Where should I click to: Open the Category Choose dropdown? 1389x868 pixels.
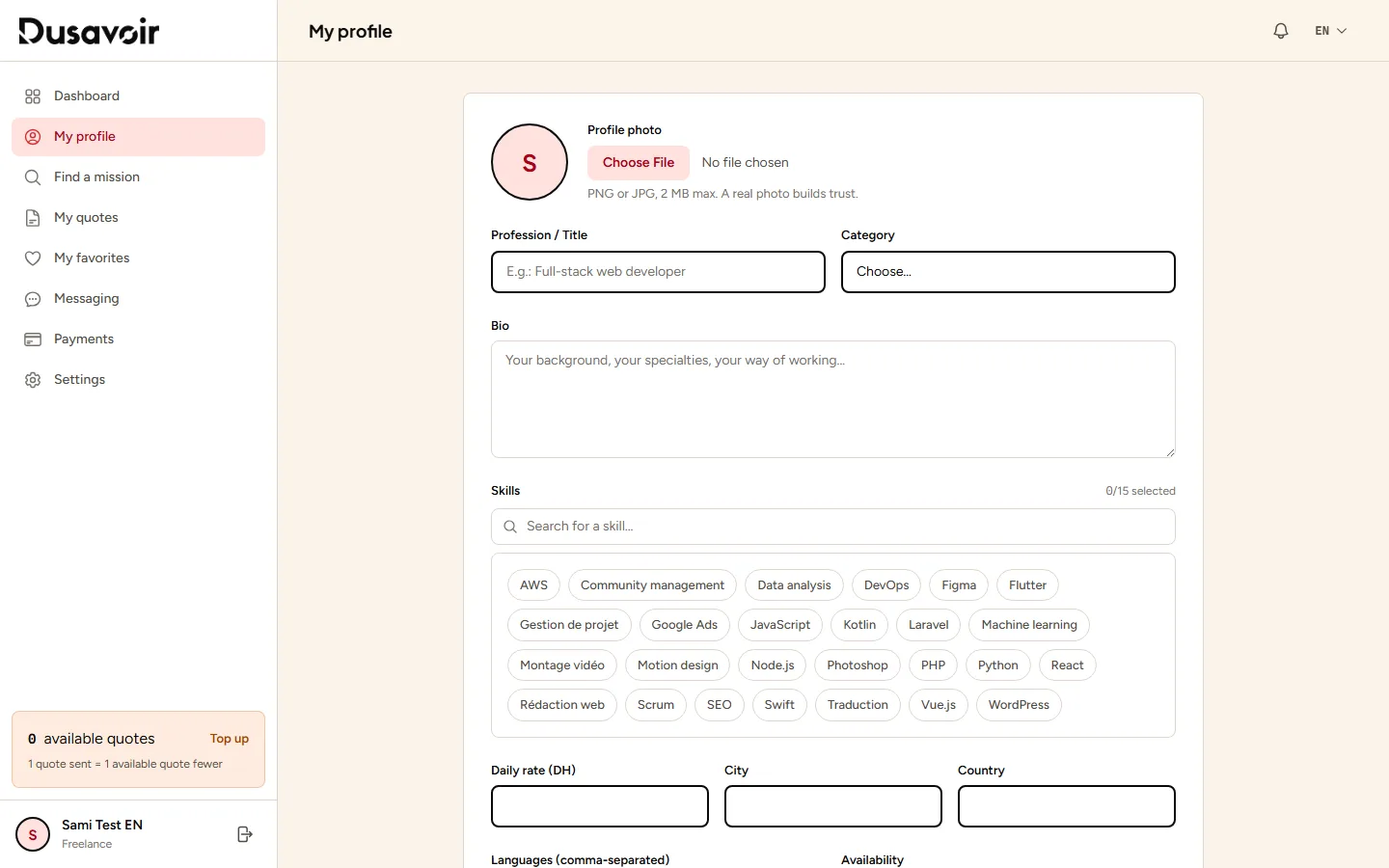[1008, 272]
